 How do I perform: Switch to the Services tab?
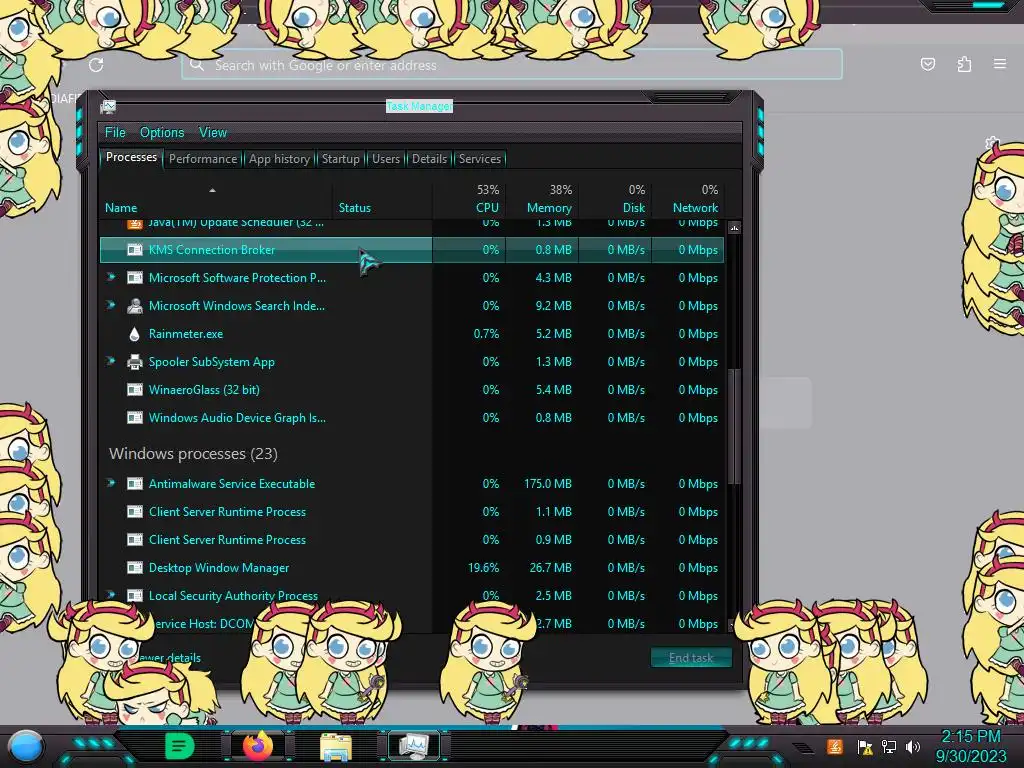(x=480, y=159)
